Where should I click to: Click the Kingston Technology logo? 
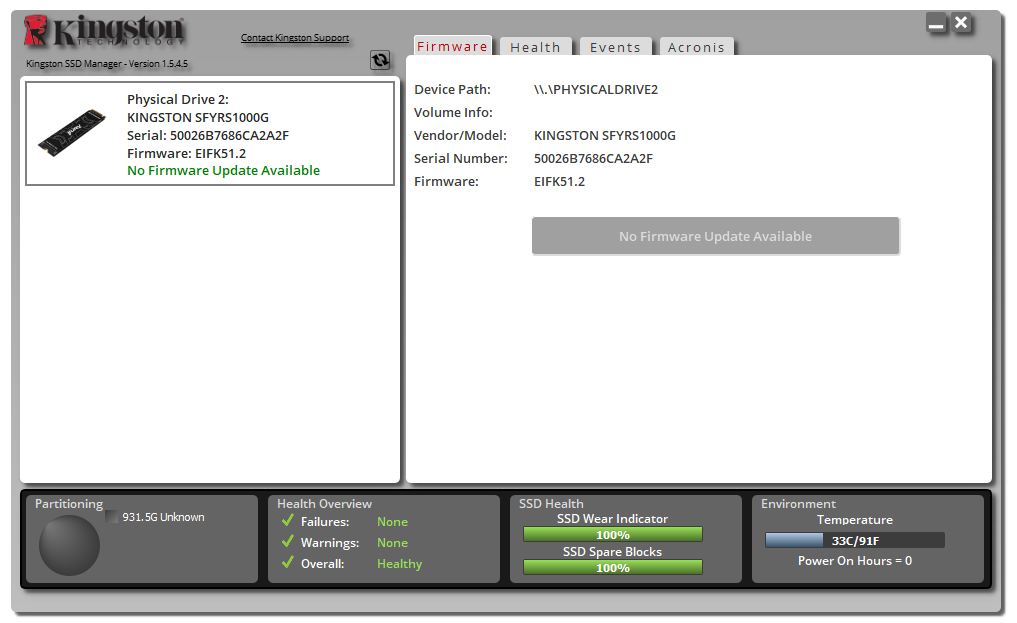point(104,31)
